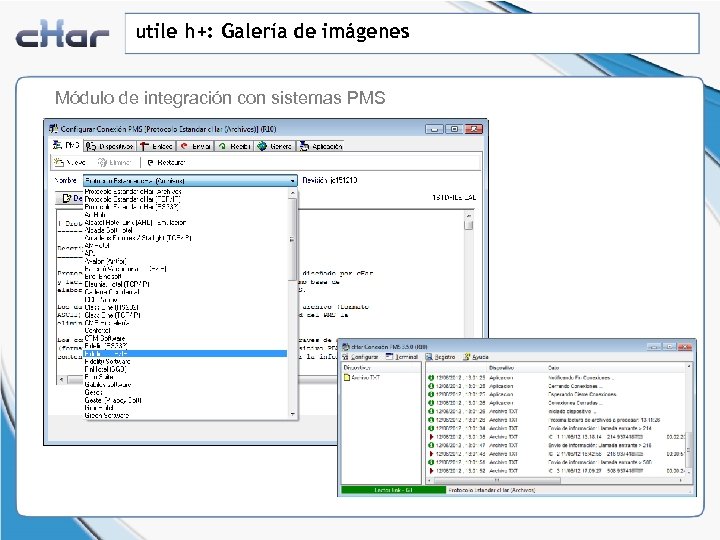Open the Configurar menu in cHar Conexión window
This screenshot has width=720, height=540.
click(360, 357)
